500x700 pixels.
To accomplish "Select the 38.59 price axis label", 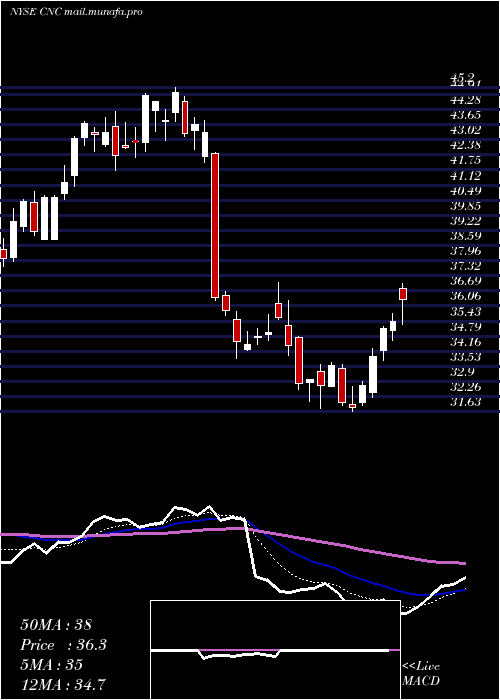I will click(x=465, y=237).
